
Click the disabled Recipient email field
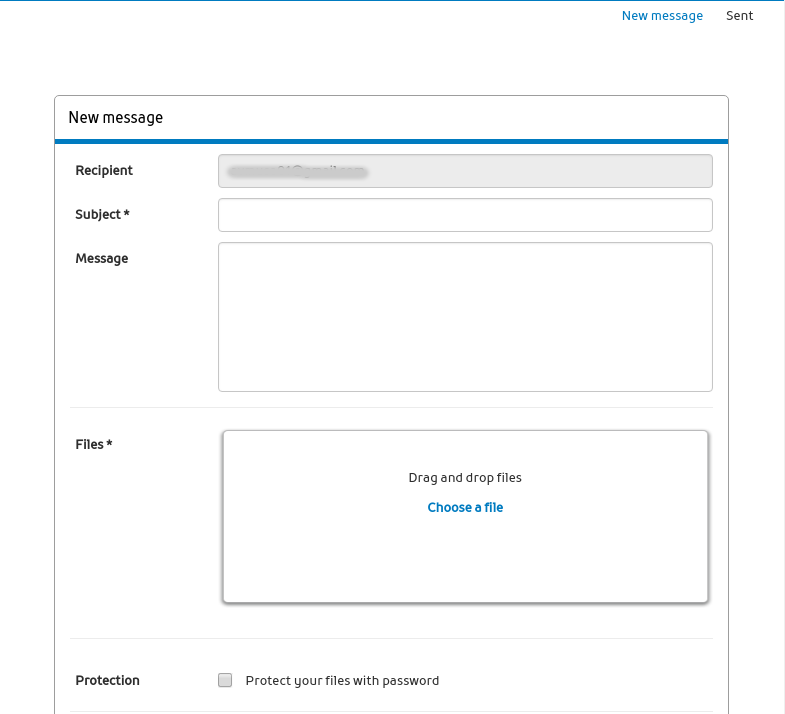465,171
